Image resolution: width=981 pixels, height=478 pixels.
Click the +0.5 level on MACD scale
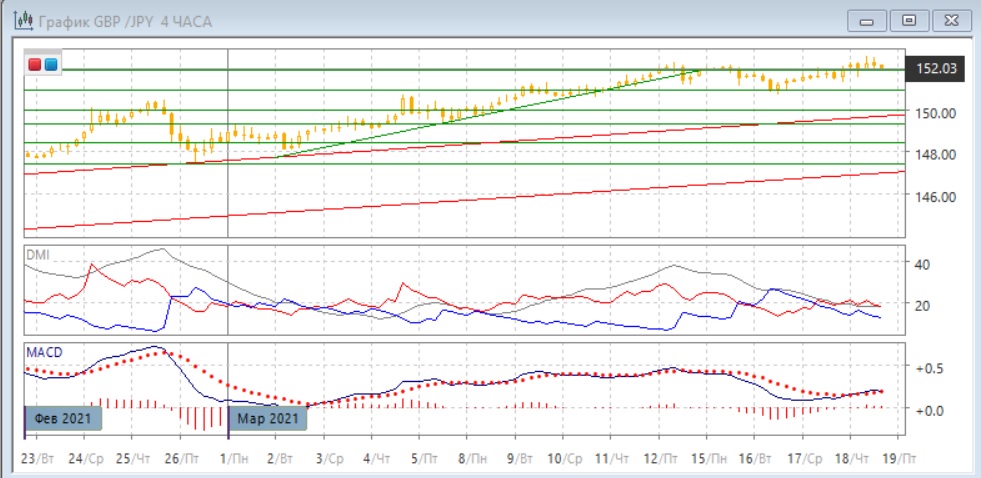click(928, 368)
